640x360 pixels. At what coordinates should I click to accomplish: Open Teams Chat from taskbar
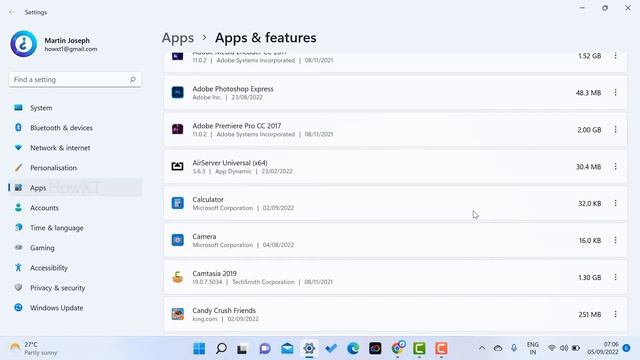click(265, 349)
